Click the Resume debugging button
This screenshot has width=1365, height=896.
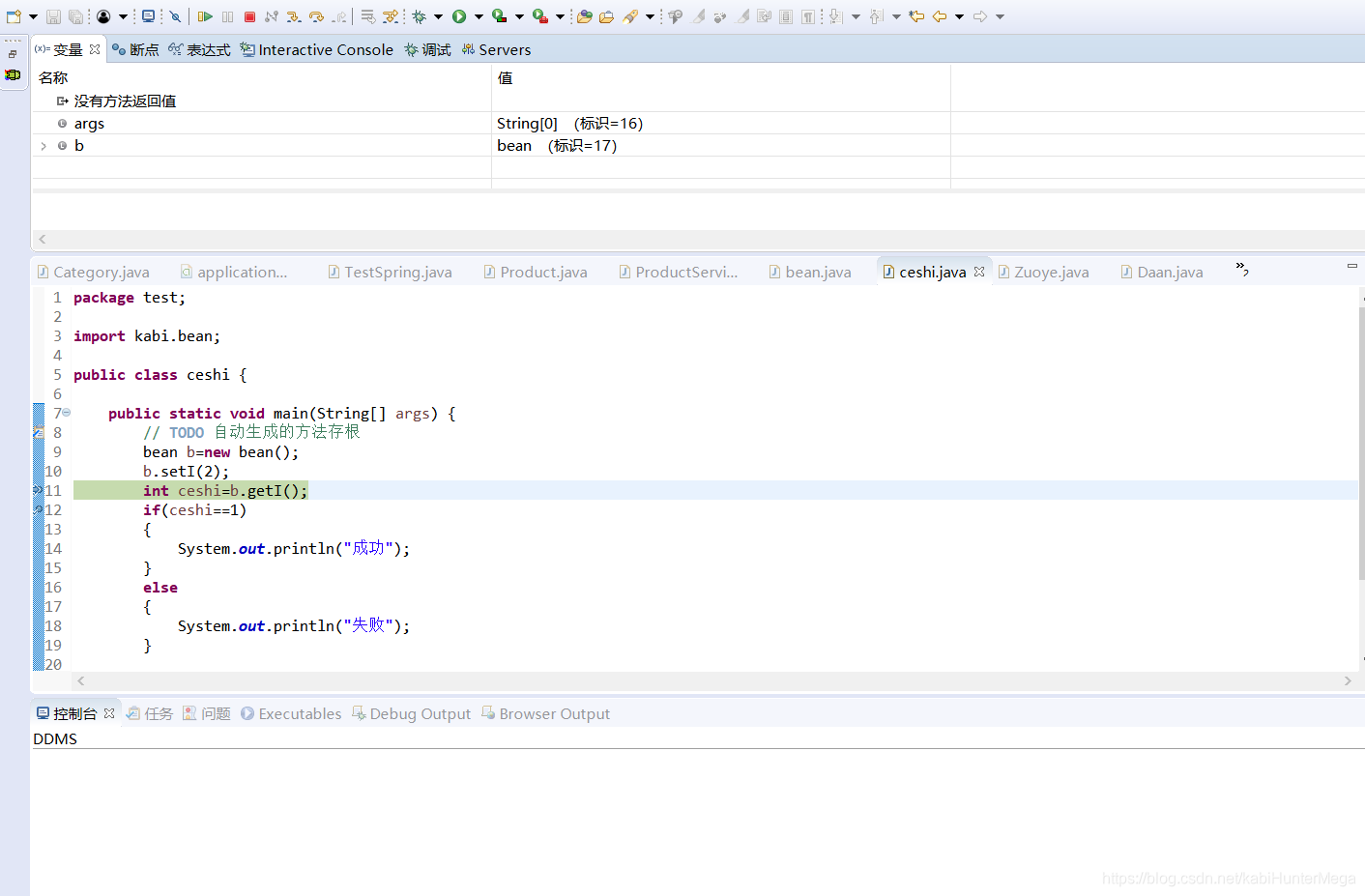(205, 16)
